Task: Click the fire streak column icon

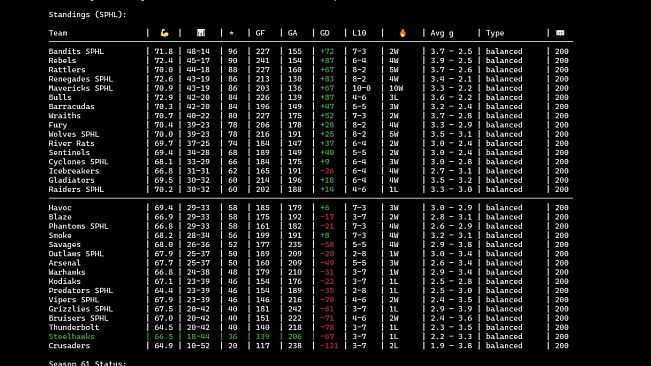Action: click(403, 33)
